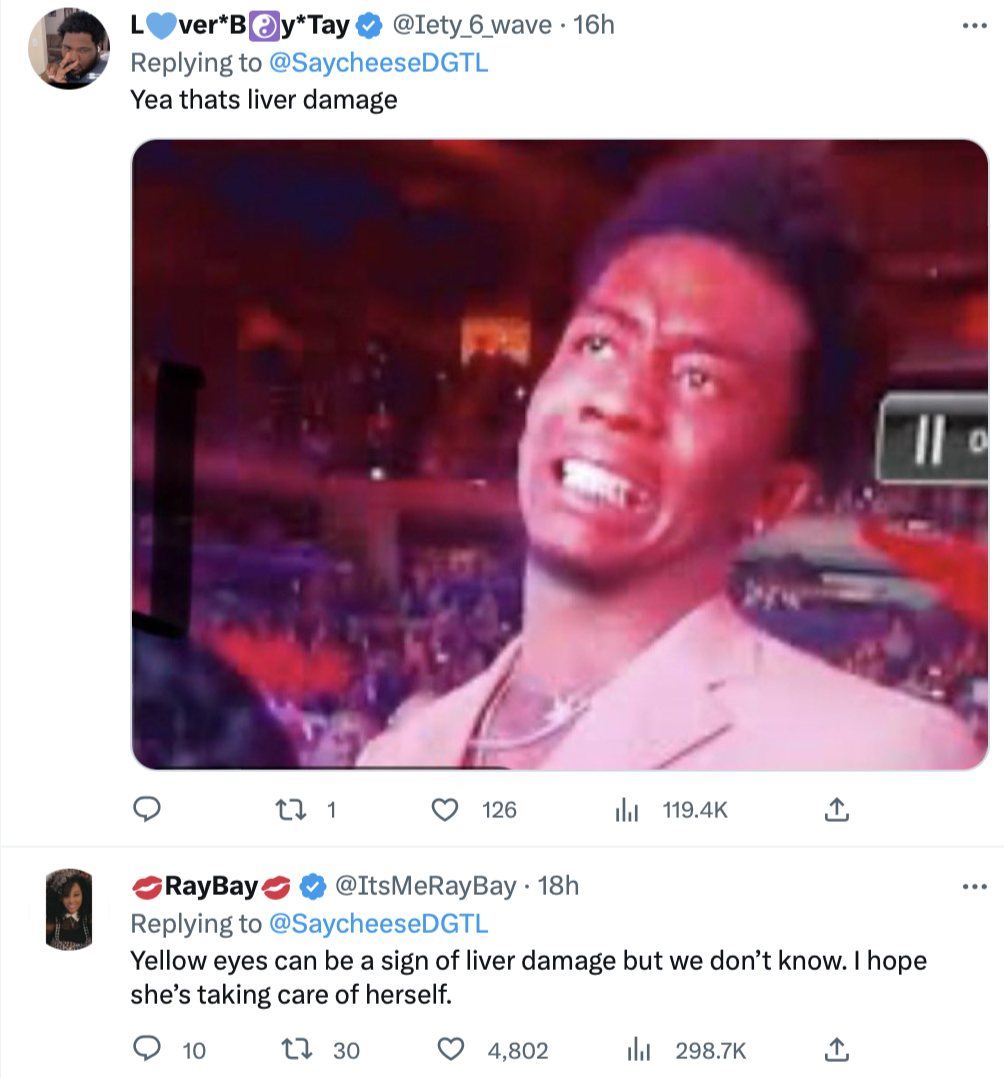Image resolution: width=1004 pixels, height=1078 pixels.
Task: Open Lover Boy Tay's profile picture
Action: (69, 50)
